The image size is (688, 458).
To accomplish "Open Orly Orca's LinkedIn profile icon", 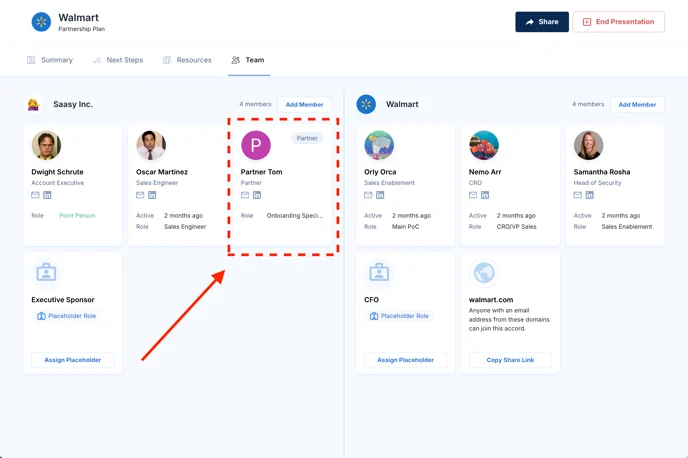I will 380,195.
